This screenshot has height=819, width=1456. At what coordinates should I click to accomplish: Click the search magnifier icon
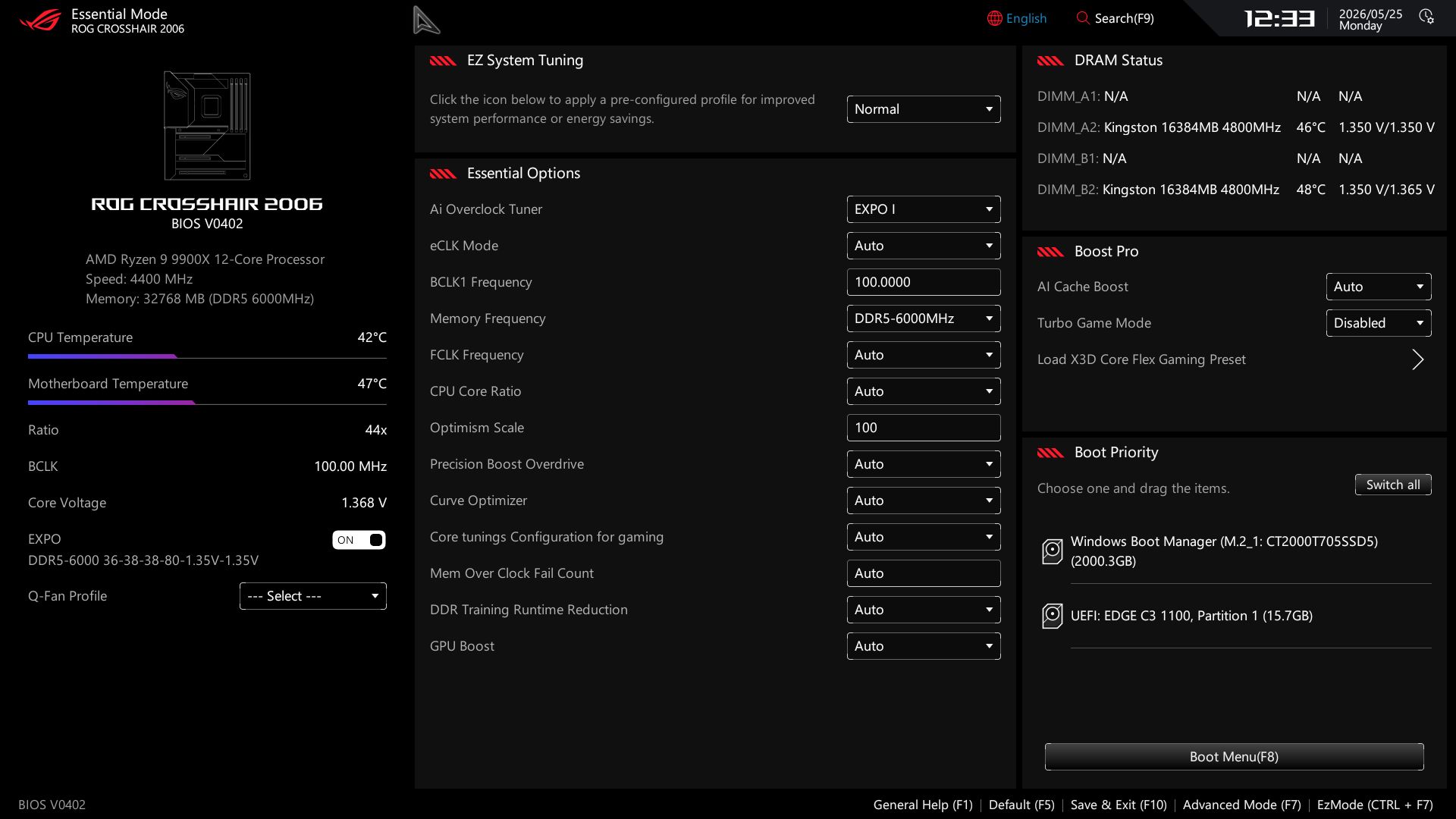coord(1083,18)
